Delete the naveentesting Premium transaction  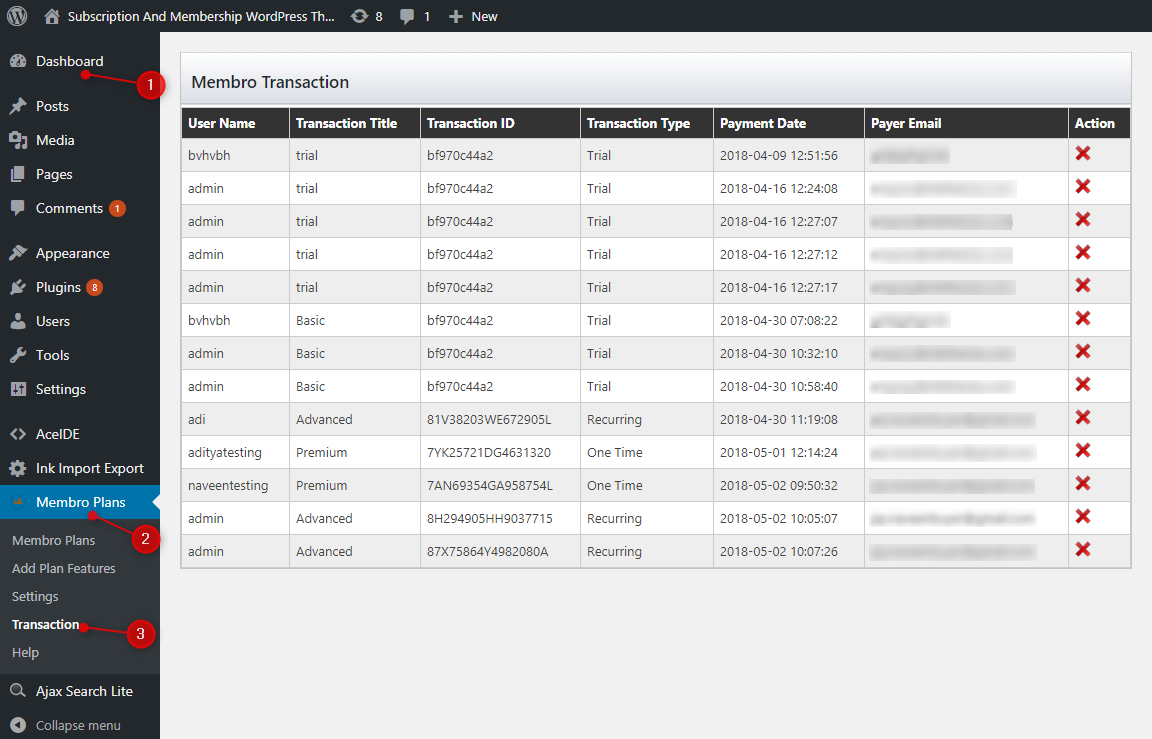click(1083, 483)
